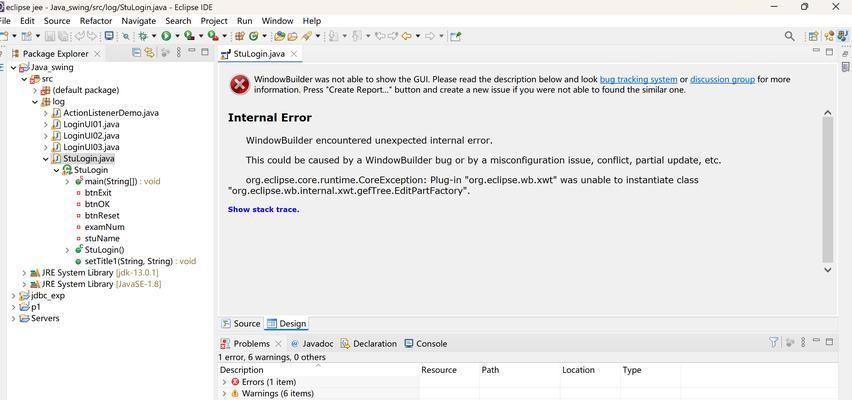The width and height of the screenshot is (852, 400).
Task: Switch to the Design editor tab
Action: tap(287, 323)
